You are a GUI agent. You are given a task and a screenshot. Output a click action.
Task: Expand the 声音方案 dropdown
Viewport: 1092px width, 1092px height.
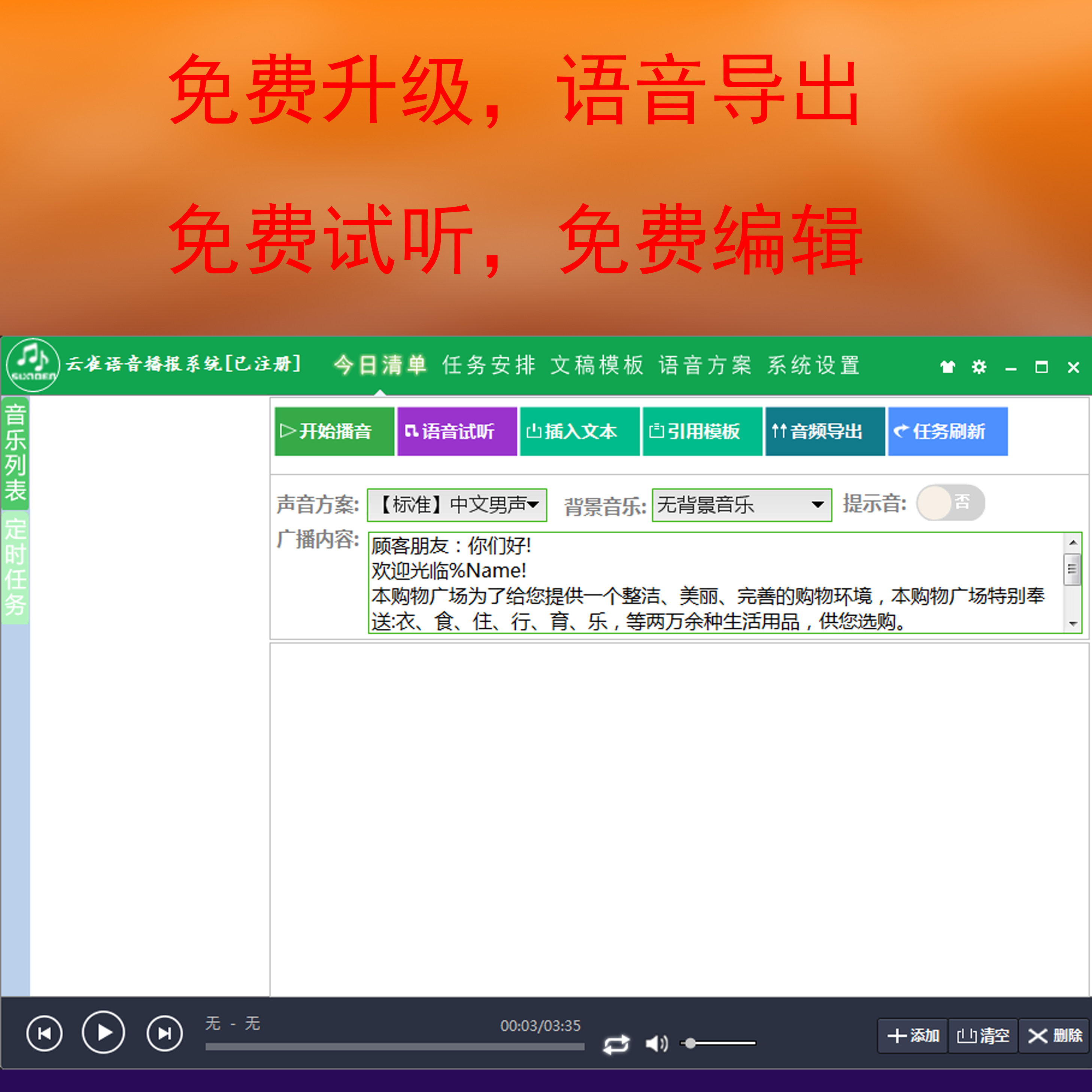click(457, 504)
